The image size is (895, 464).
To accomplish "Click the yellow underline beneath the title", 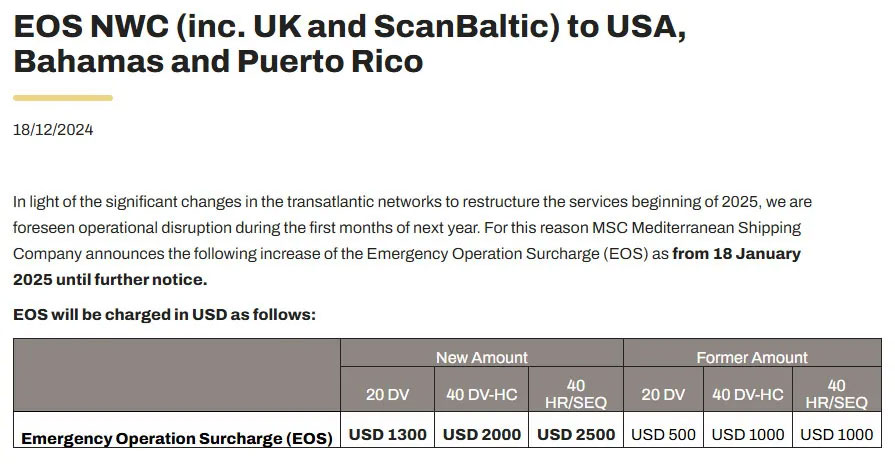I will pos(62,97).
